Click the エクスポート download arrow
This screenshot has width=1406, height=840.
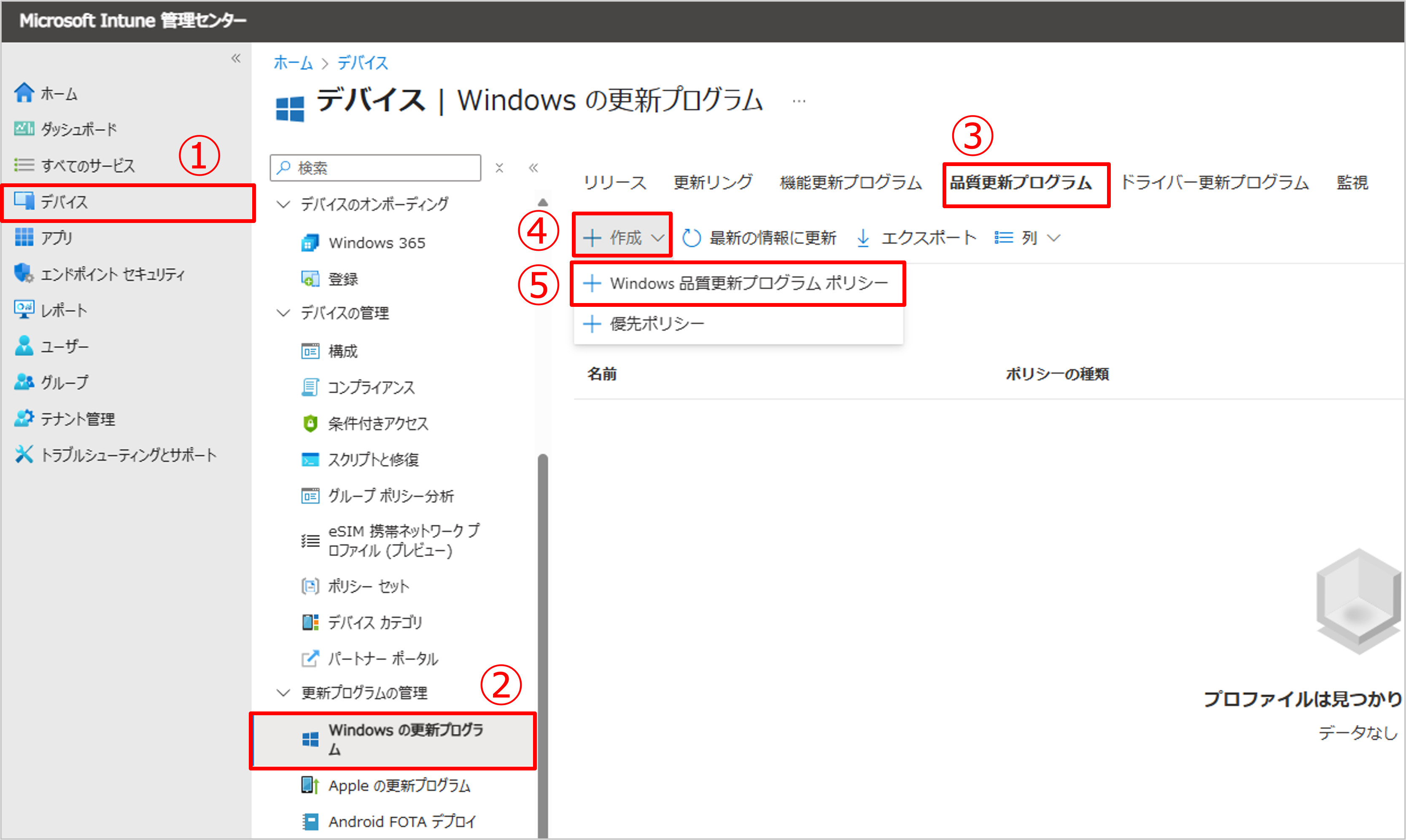863,238
